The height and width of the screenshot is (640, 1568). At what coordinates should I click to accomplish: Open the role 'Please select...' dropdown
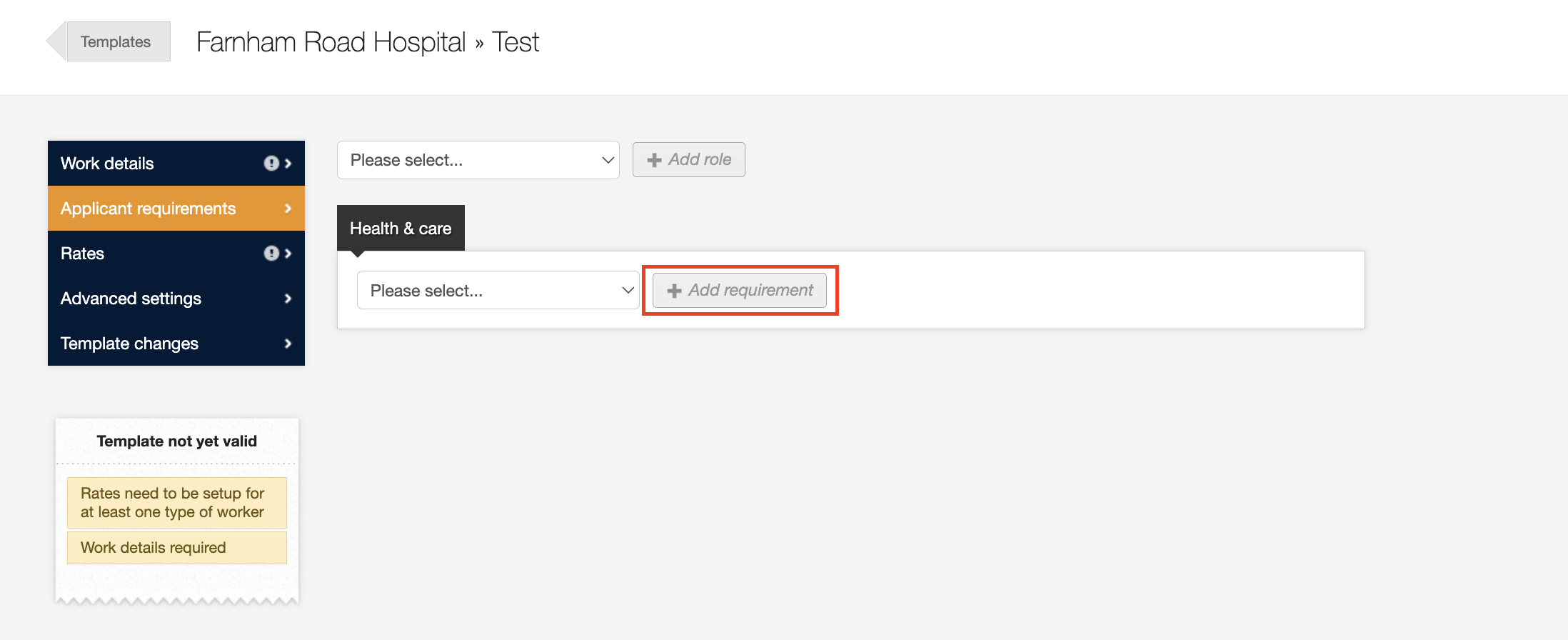(x=478, y=160)
